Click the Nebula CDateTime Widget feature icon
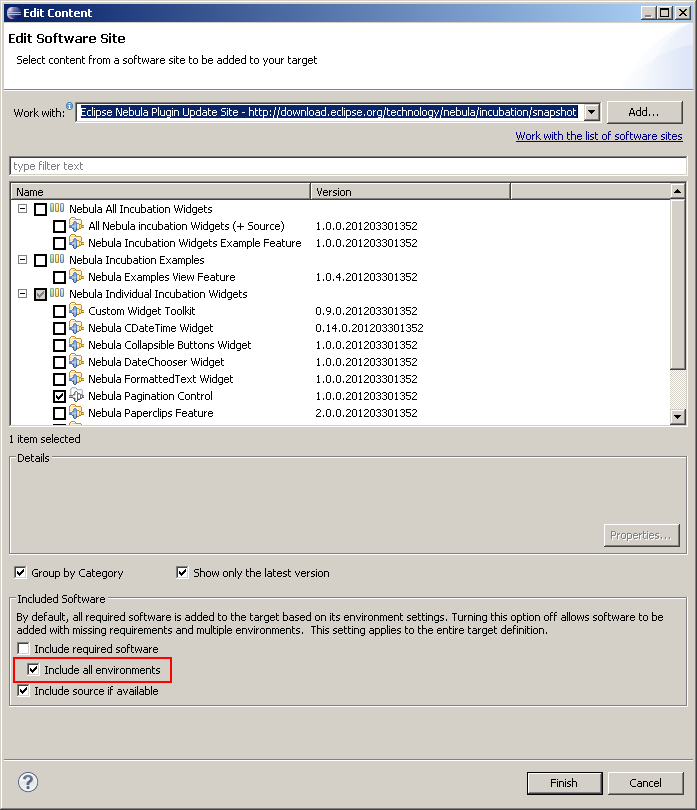This screenshot has height=810, width=697. coord(76,328)
